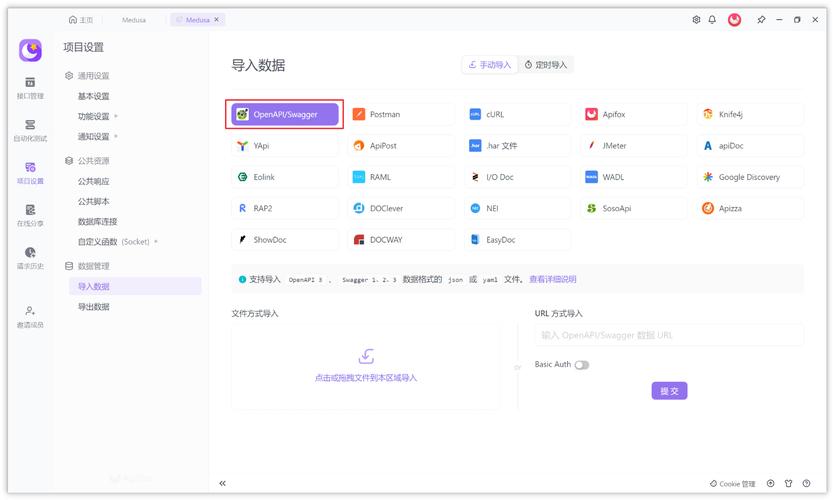
Task: Open 项目设置 in the left sidebar
Action: pyautogui.click(x=30, y=174)
